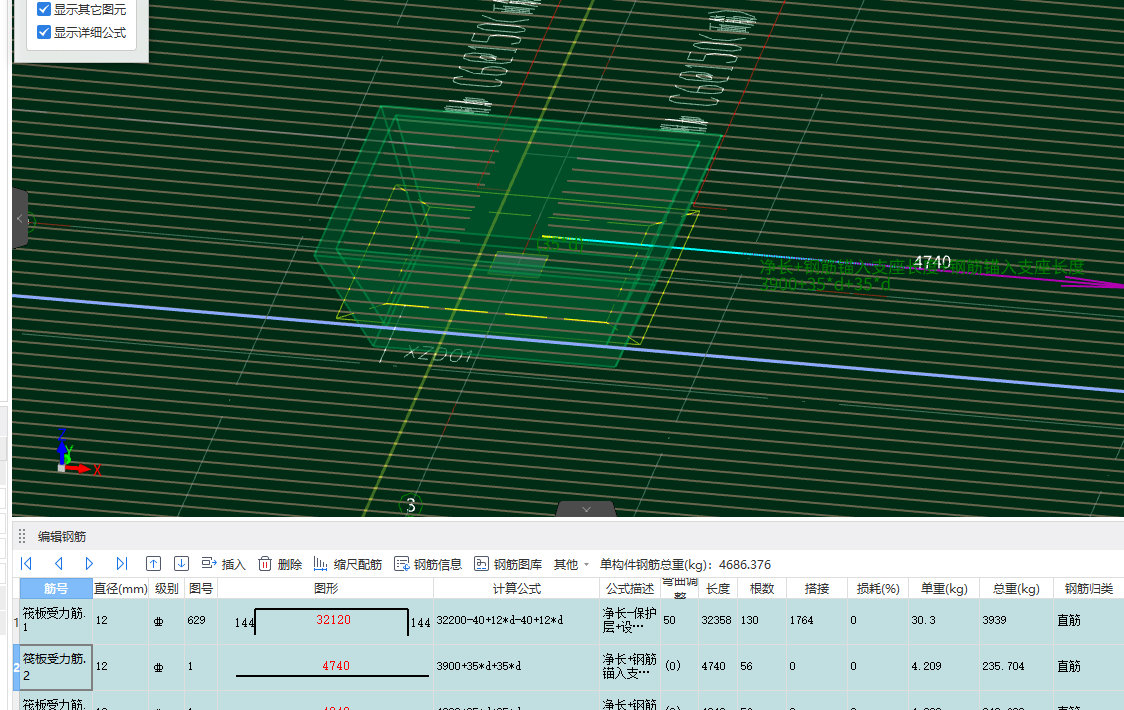Jump to the last rebar record
This screenshot has width=1124, height=710.
[122, 564]
